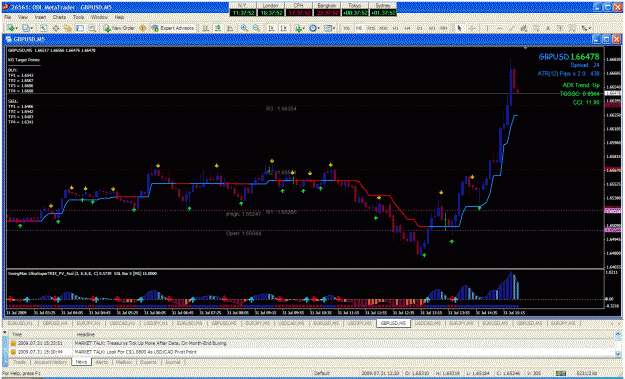
Task: Expand the Templates dropdown arrow
Action: [334, 28]
